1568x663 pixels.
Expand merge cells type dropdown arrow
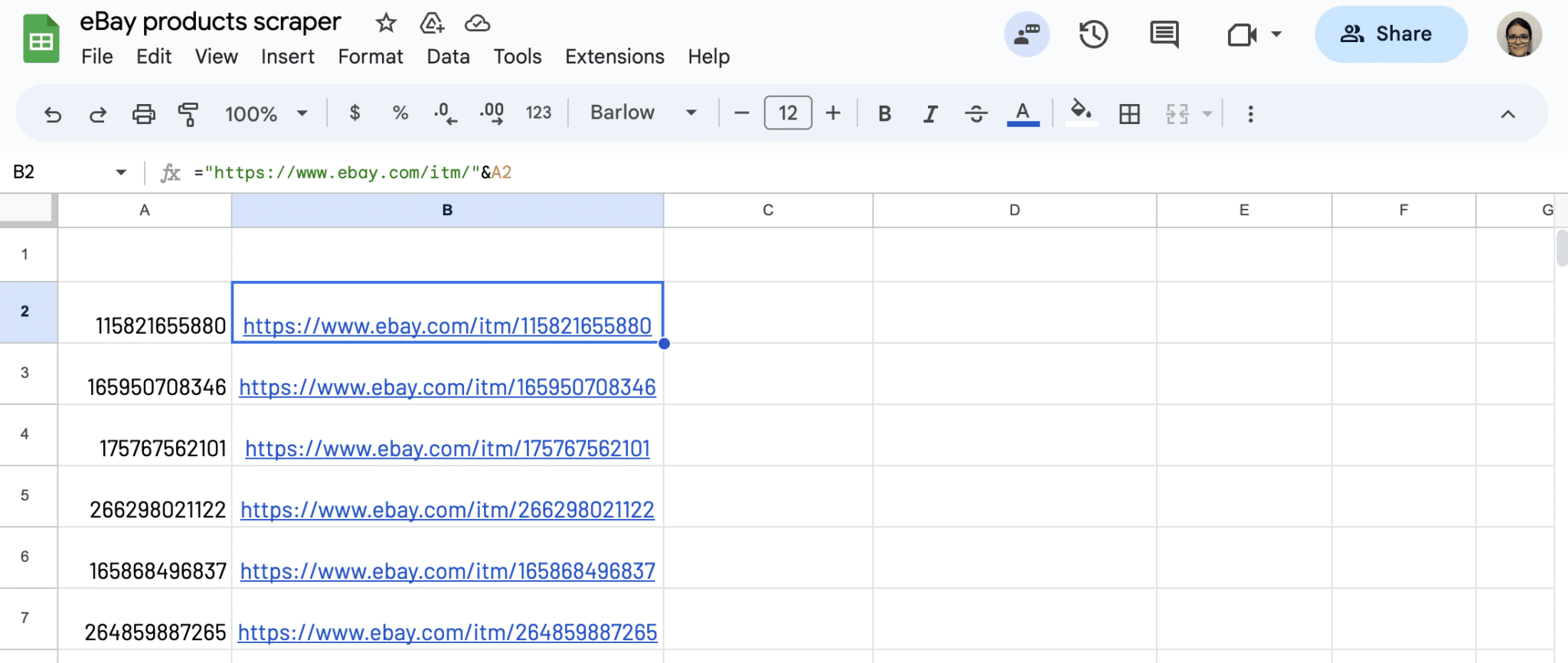click(x=1207, y=114)
